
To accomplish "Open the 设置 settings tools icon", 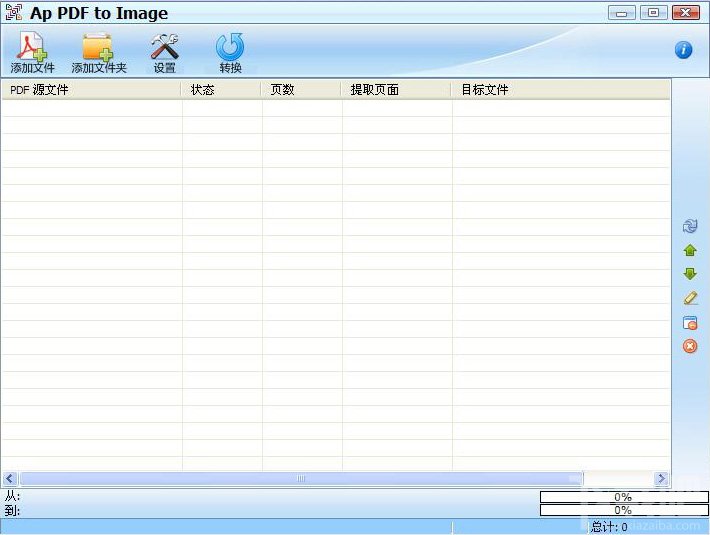I will point(164,47).
